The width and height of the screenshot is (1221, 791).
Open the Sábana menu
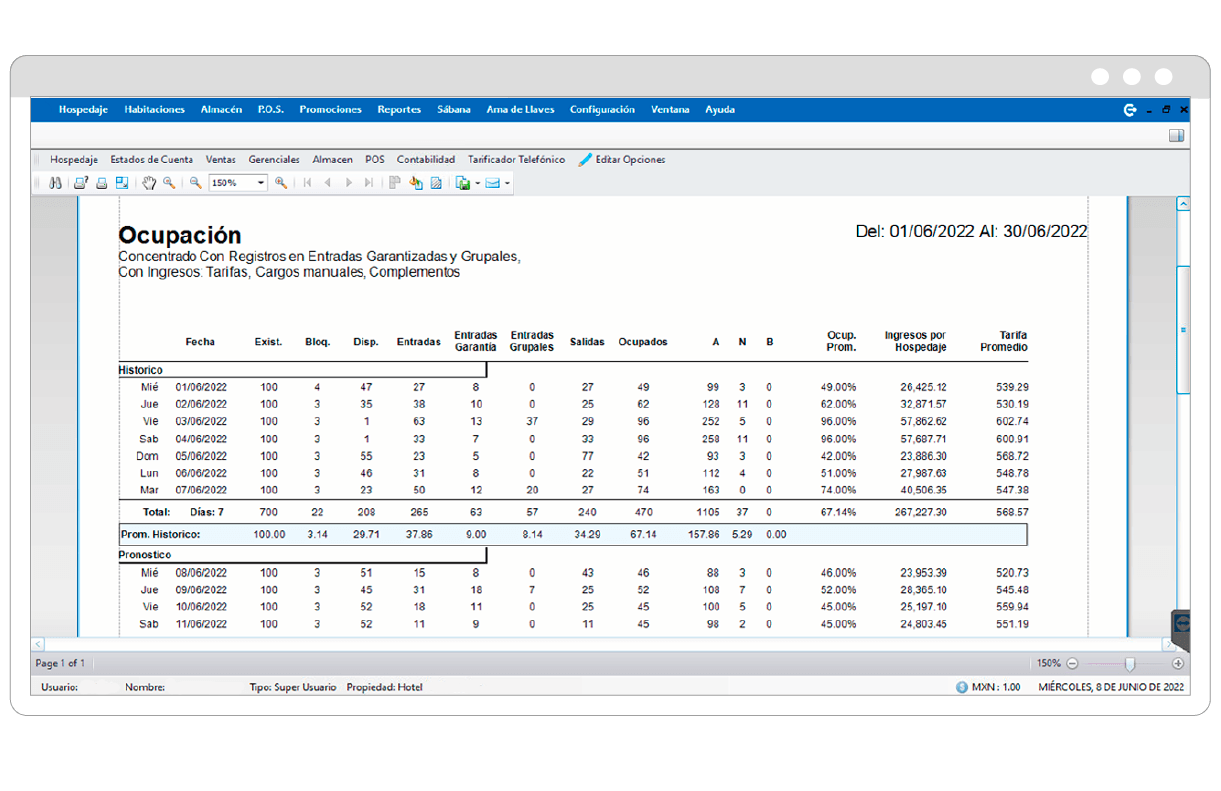(454, 110)
